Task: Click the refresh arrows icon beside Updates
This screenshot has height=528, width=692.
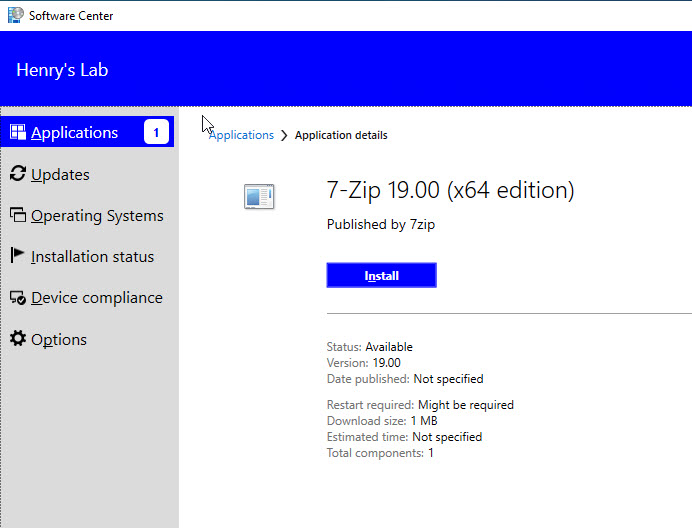Action: tap(17, 174)
